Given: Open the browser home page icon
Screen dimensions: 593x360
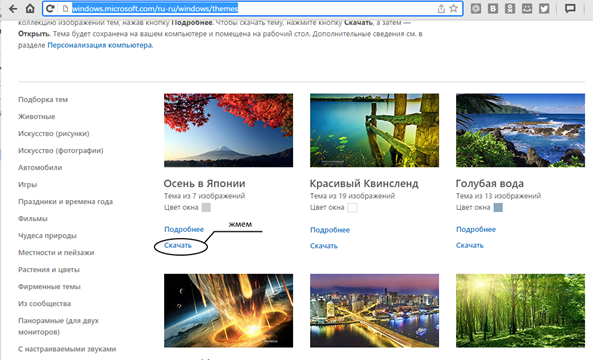Looking at the screenshot, I should point(30,8).
